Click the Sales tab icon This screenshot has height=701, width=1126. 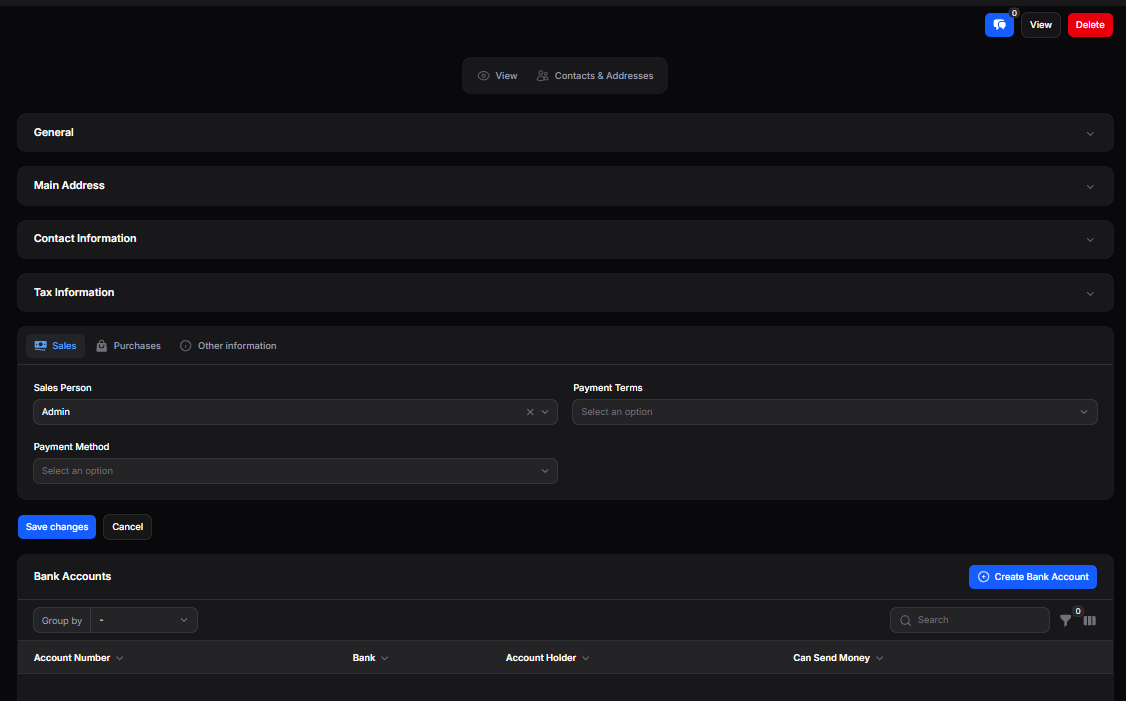(40, 346)
